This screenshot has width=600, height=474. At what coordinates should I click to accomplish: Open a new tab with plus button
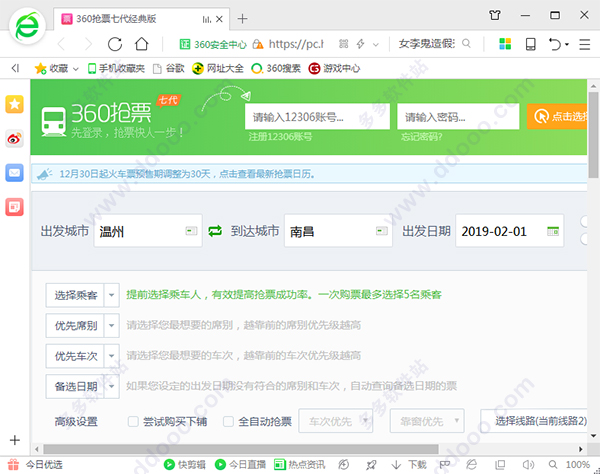point(242,19)
